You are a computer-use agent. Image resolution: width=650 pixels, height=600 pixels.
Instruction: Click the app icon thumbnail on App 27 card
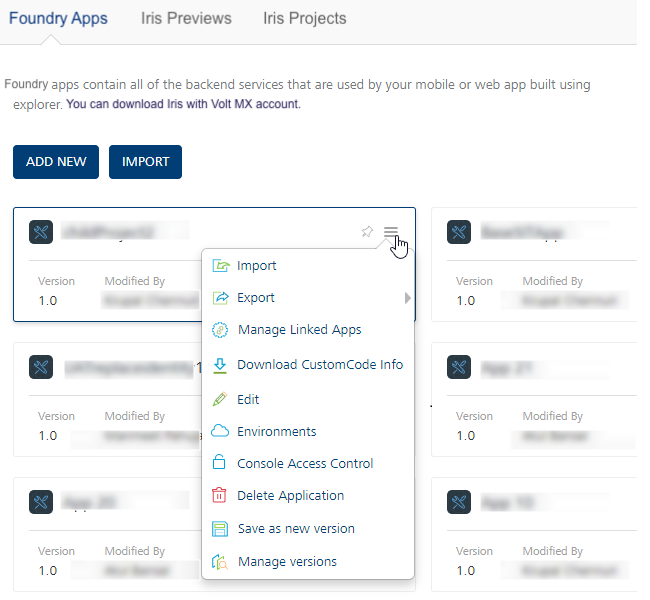(x=460, y=369)
